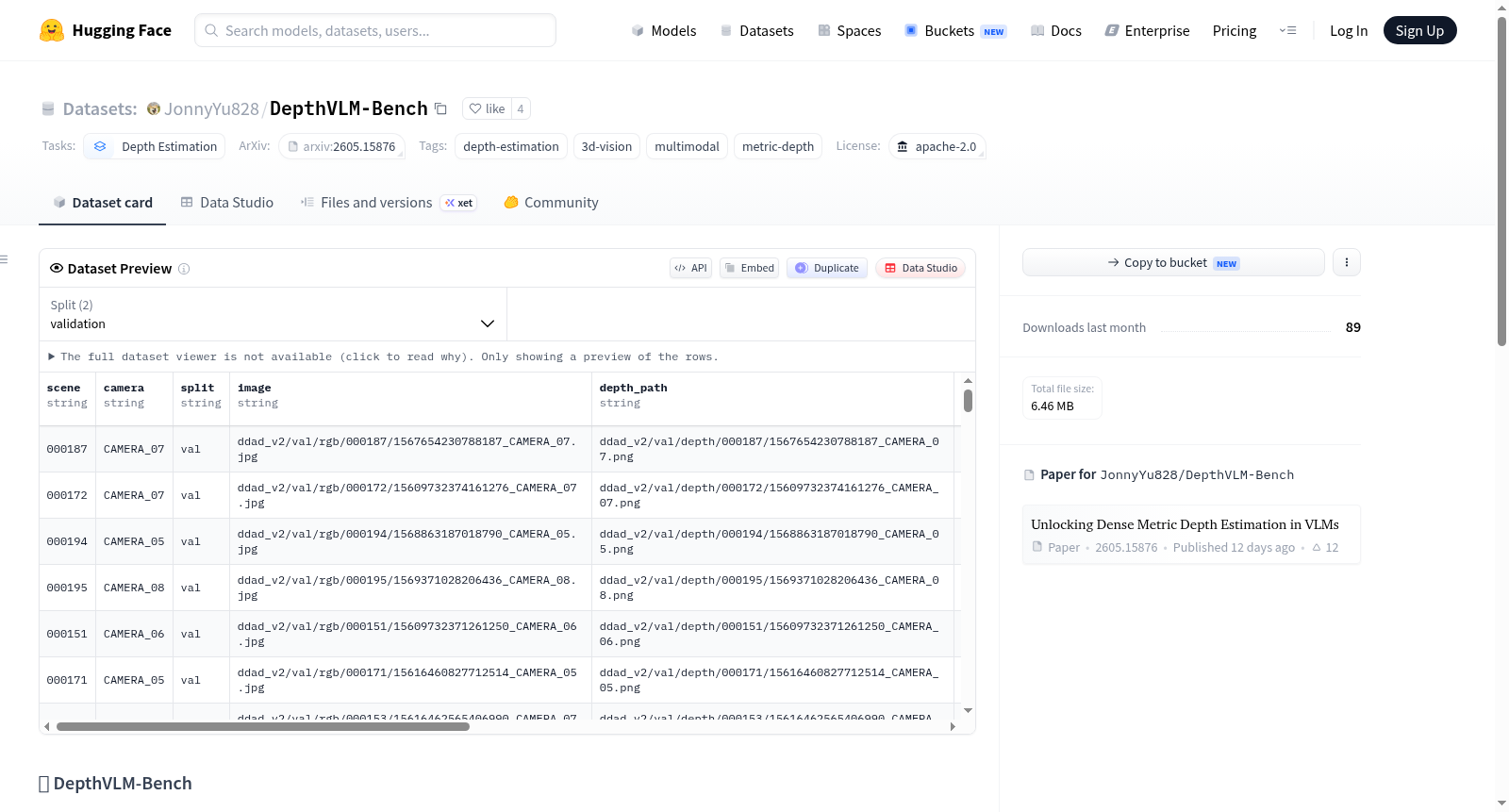Expand the viewer not available notice
The image size is (1509, 812).
pos(383,356)
